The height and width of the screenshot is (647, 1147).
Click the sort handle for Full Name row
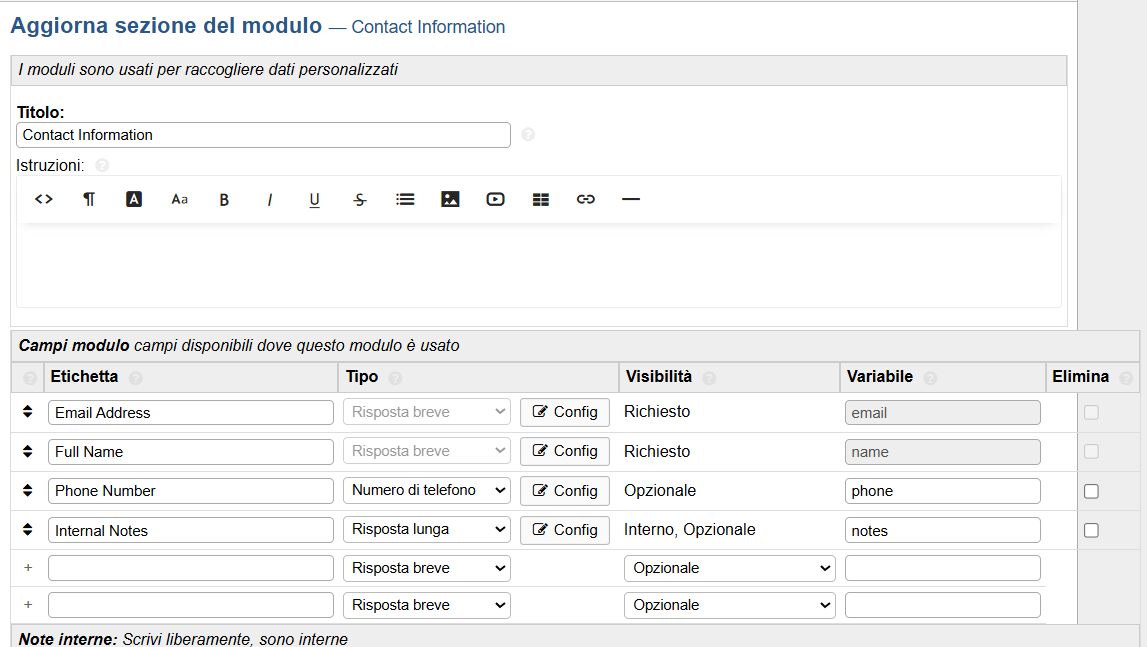click(x=28, y=451)
